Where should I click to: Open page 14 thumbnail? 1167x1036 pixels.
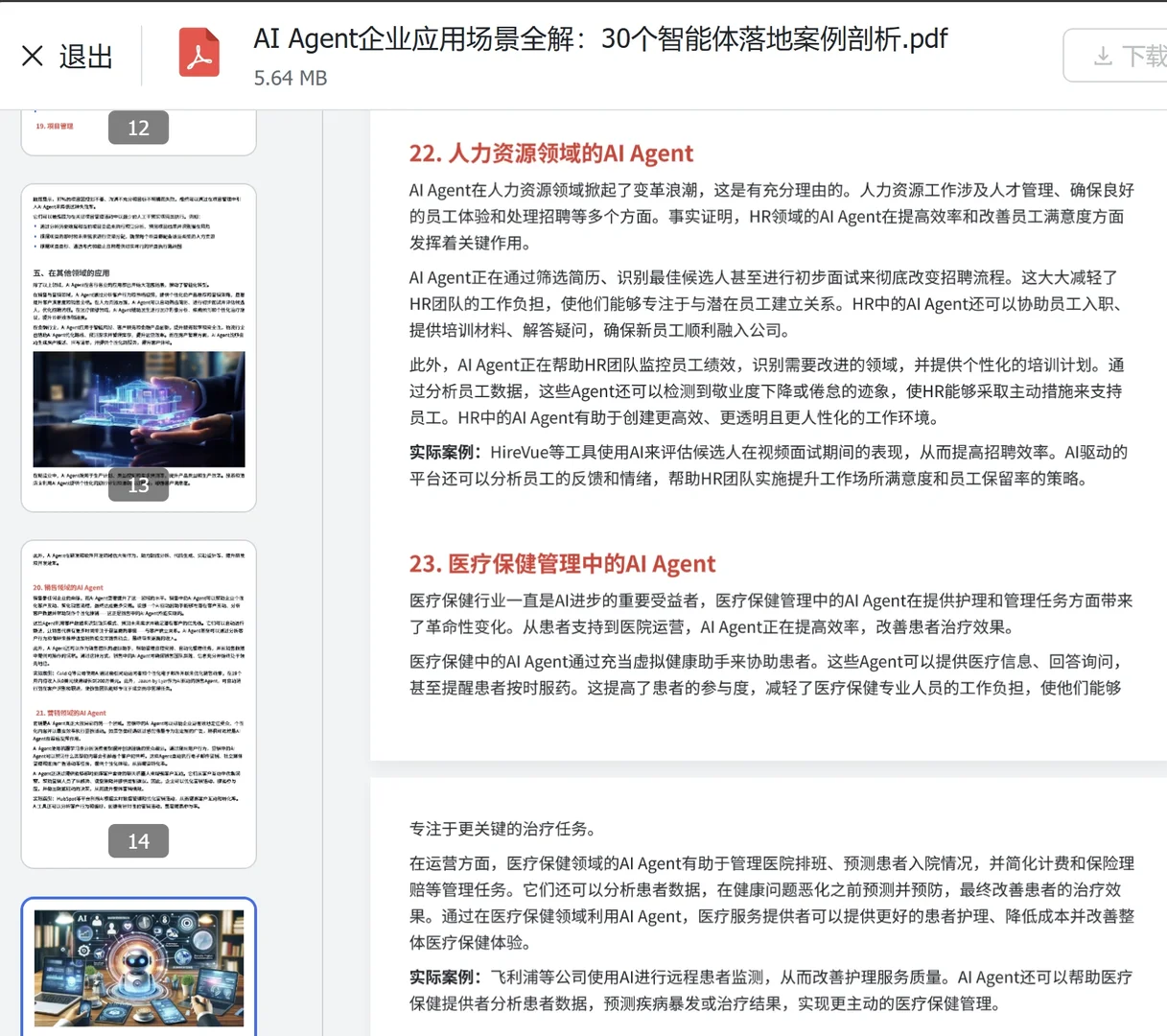[139, 704]
